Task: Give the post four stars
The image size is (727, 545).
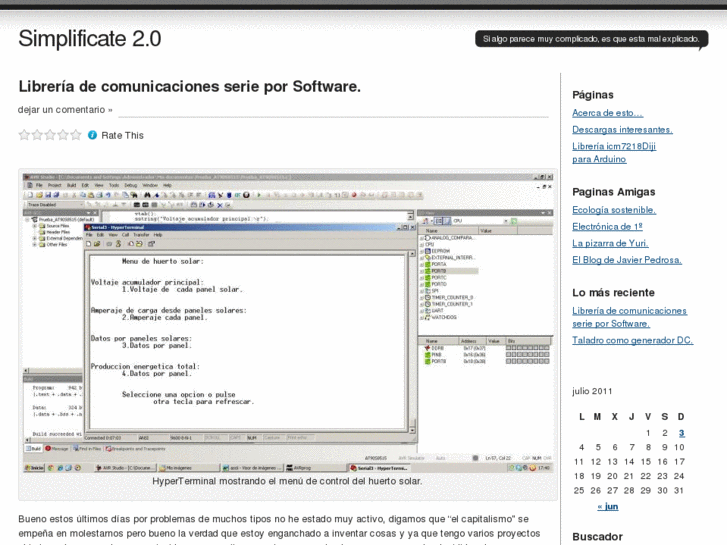Action: click(x=63, y=135)
